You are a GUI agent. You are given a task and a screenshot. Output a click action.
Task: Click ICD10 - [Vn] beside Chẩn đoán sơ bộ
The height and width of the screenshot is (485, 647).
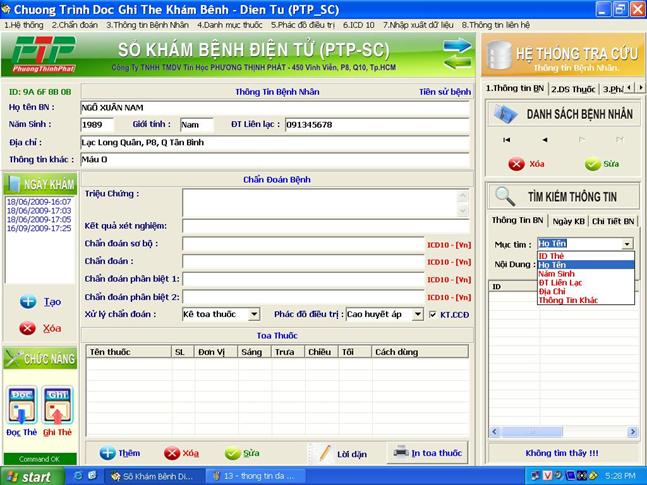coord(449,244)
